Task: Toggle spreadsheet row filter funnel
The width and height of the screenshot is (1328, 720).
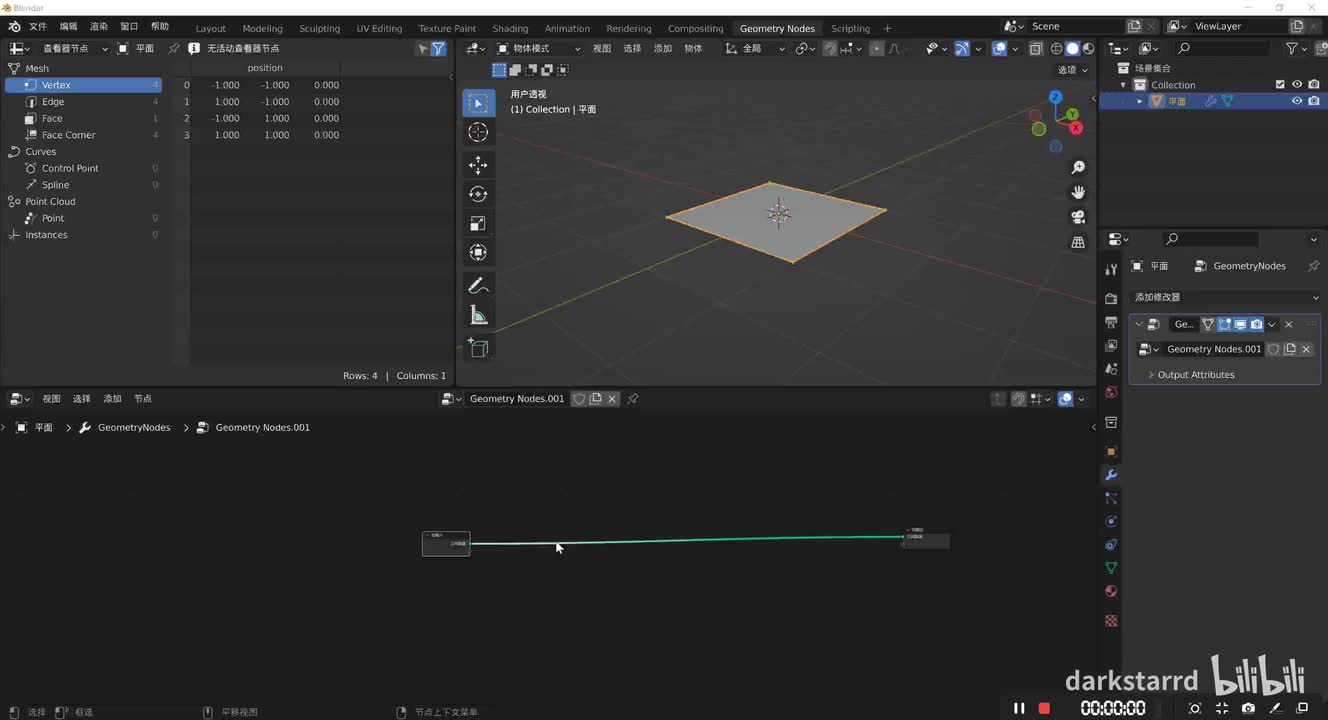Action: coord(438,48)
